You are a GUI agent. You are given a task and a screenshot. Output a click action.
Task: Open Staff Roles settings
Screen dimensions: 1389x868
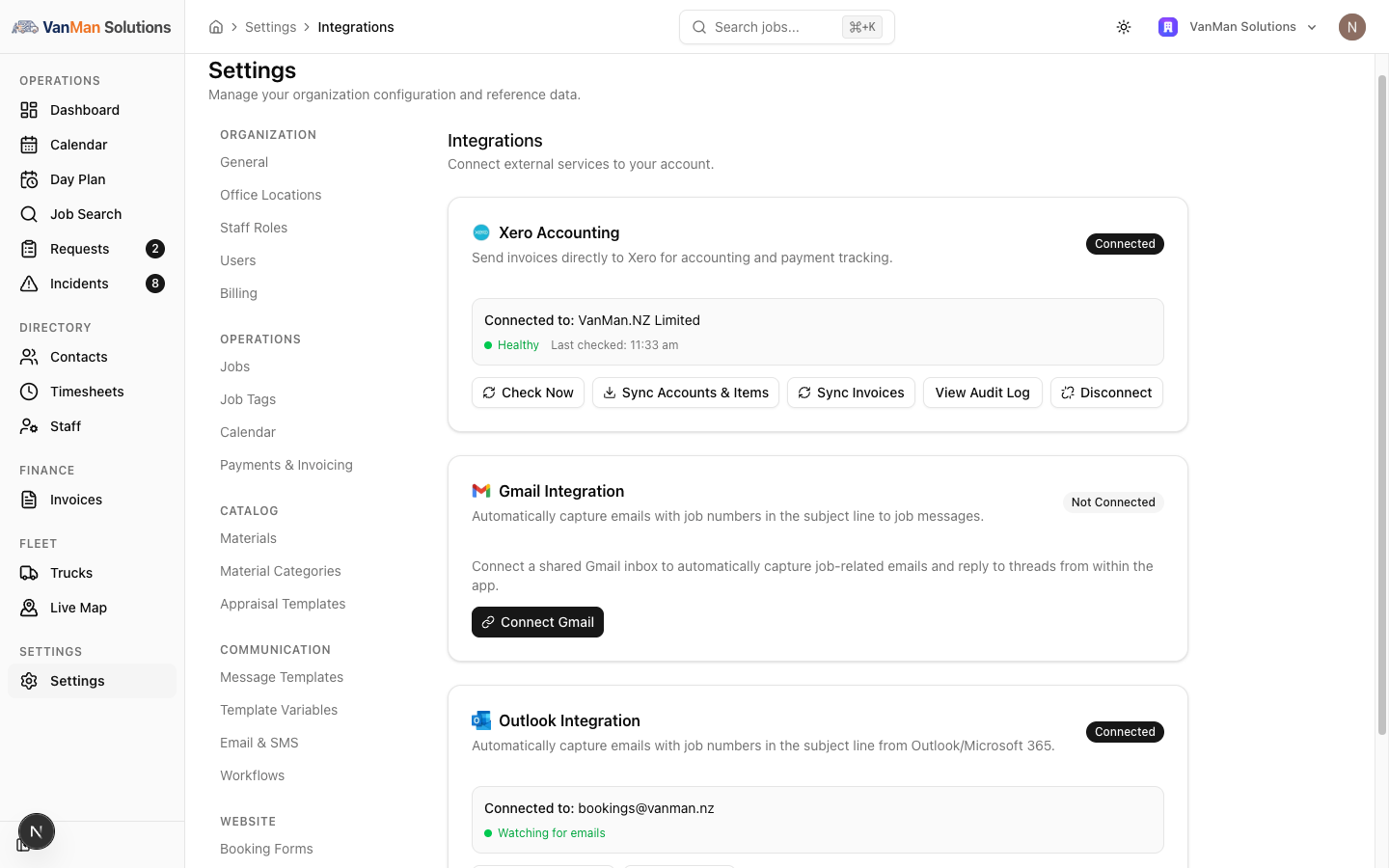pyautogui.click(x=254, y=228)
